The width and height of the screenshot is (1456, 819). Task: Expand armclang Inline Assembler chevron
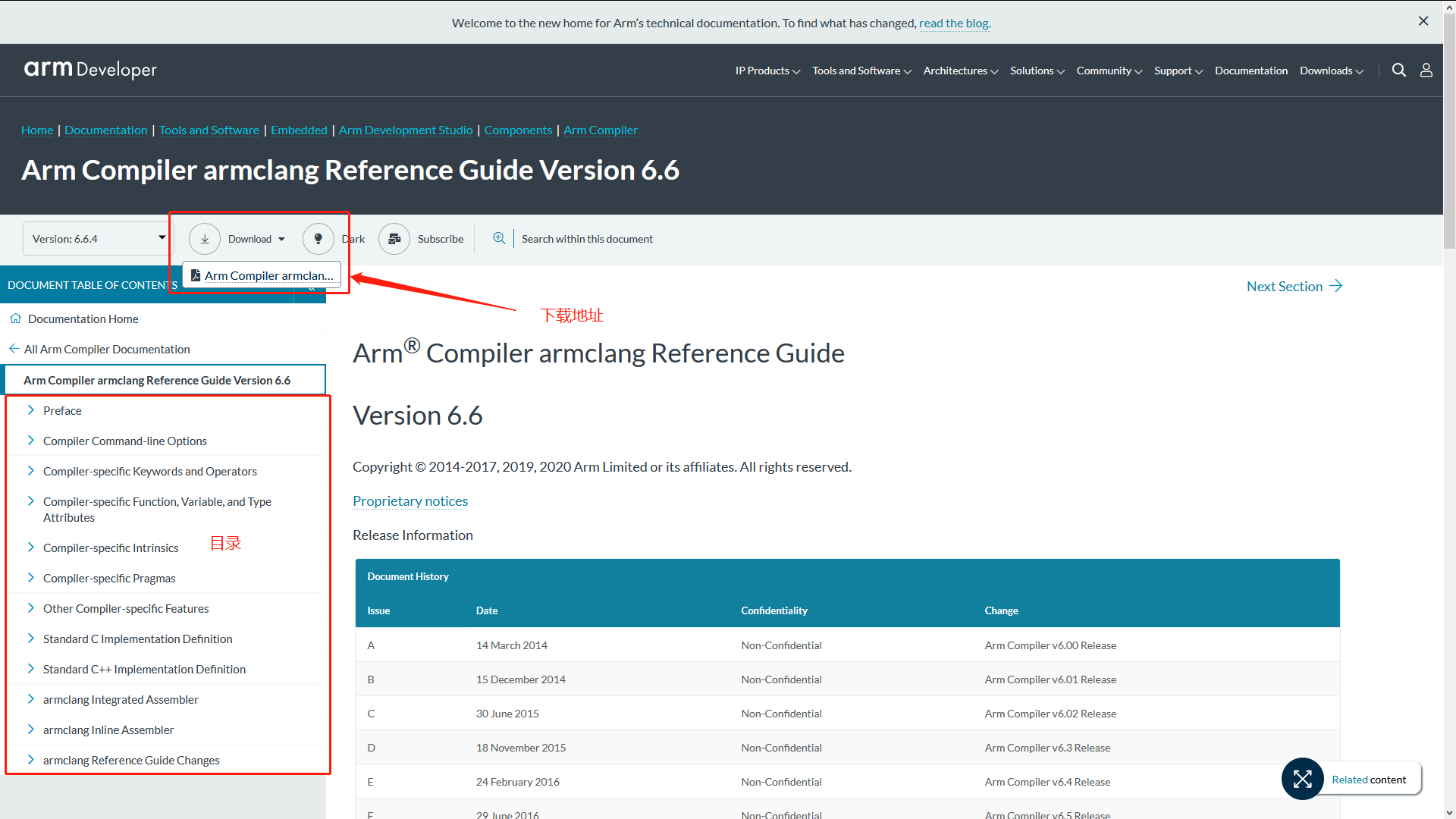click(x=31, y=730)
